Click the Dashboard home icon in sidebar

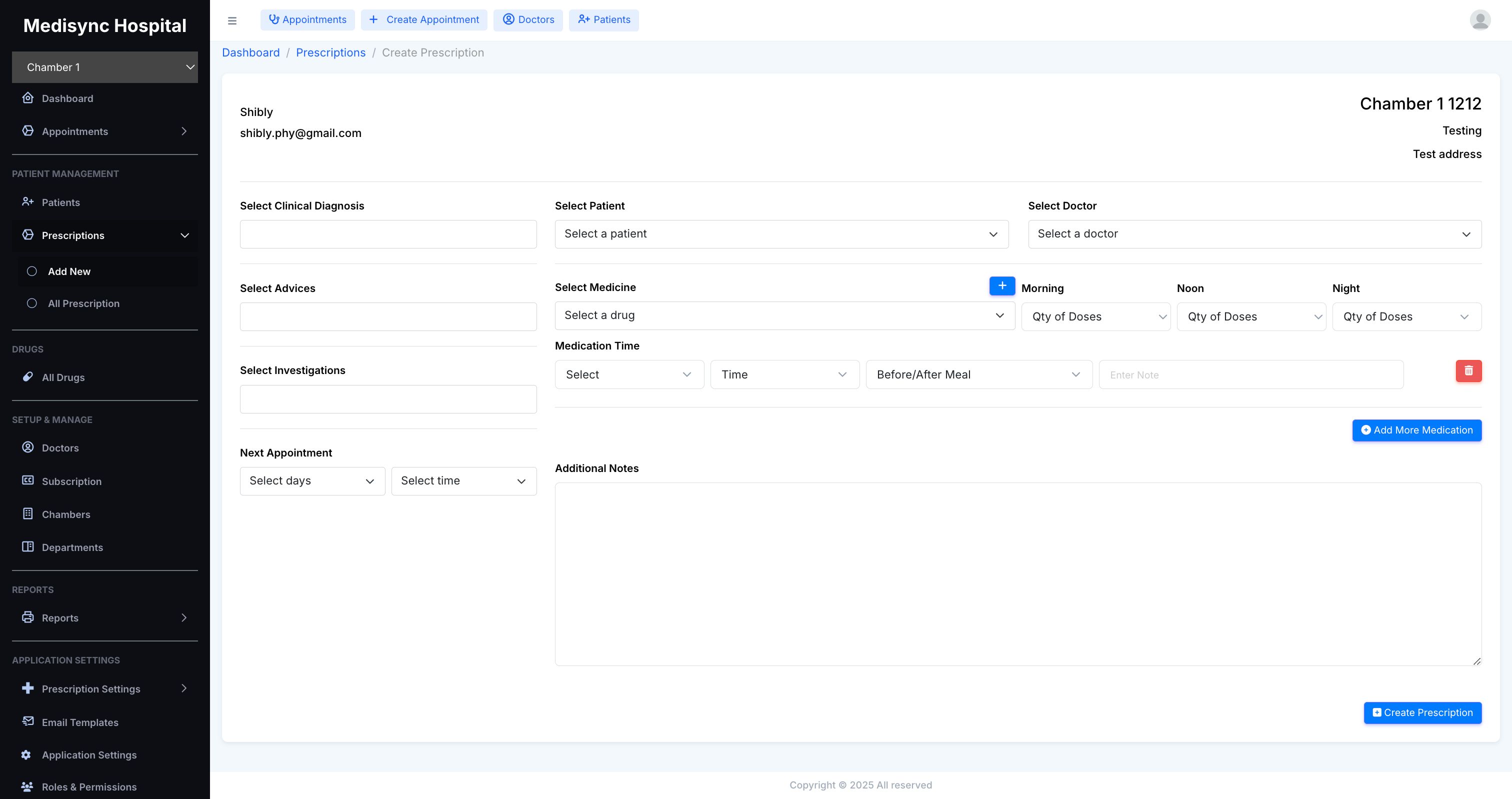(x=27, y=98)
